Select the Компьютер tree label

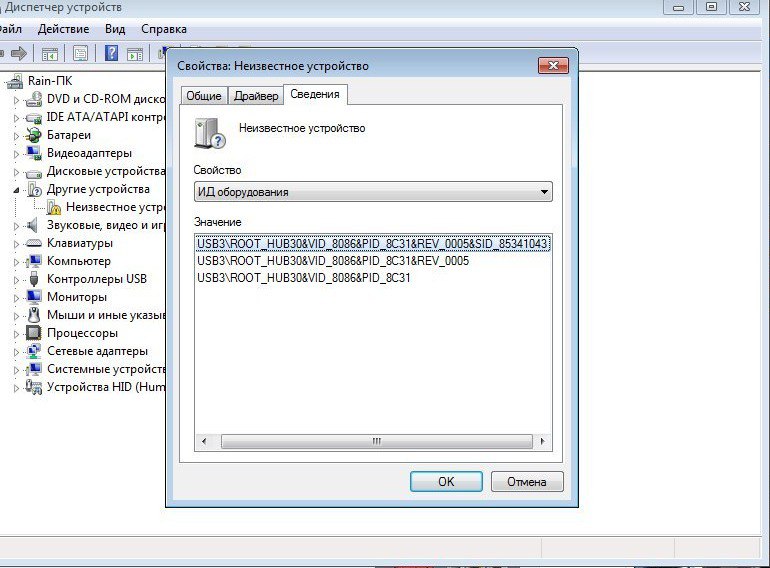[79, 261]
